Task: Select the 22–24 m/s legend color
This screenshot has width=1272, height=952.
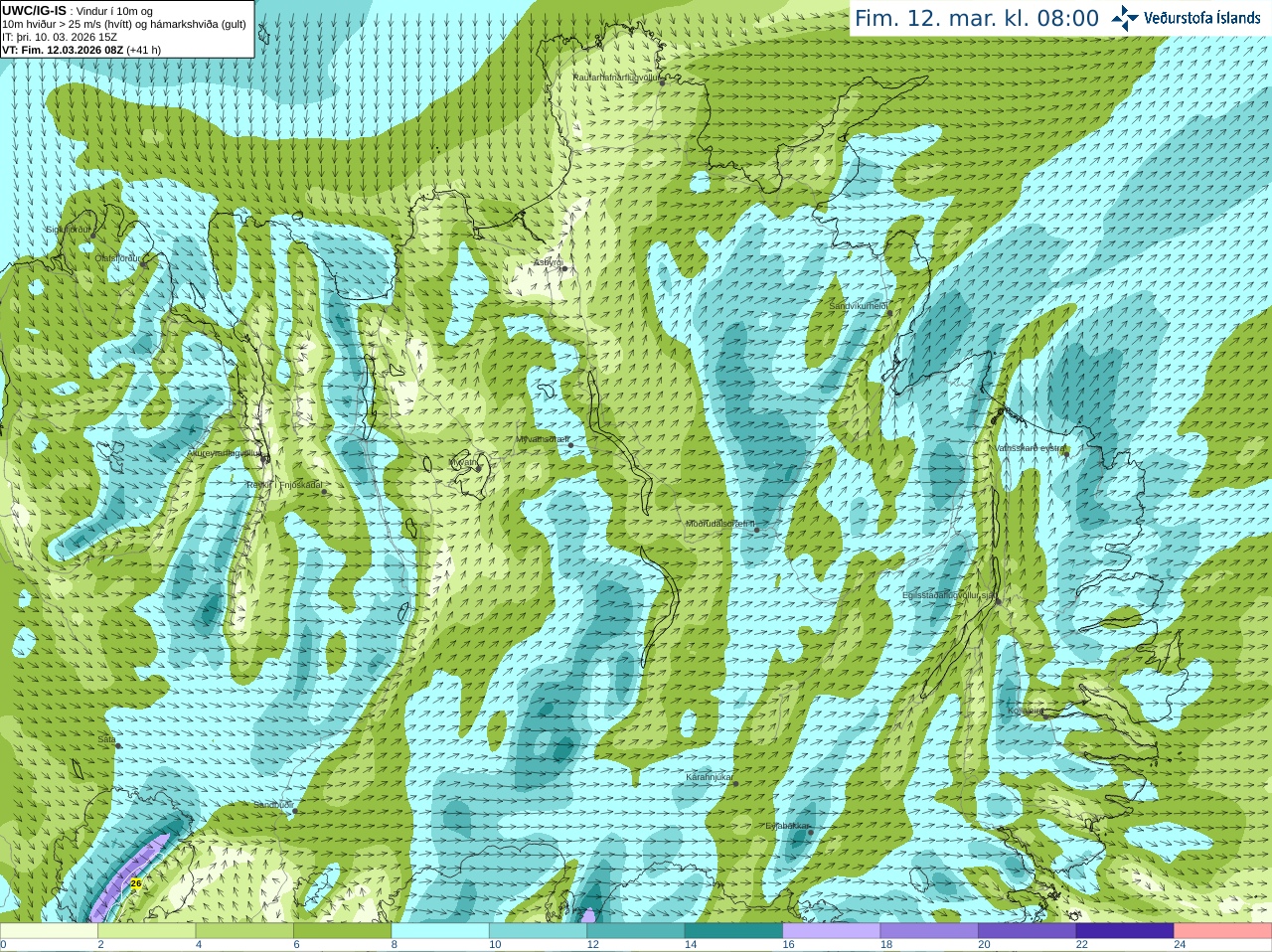Action: point(1125,930)
